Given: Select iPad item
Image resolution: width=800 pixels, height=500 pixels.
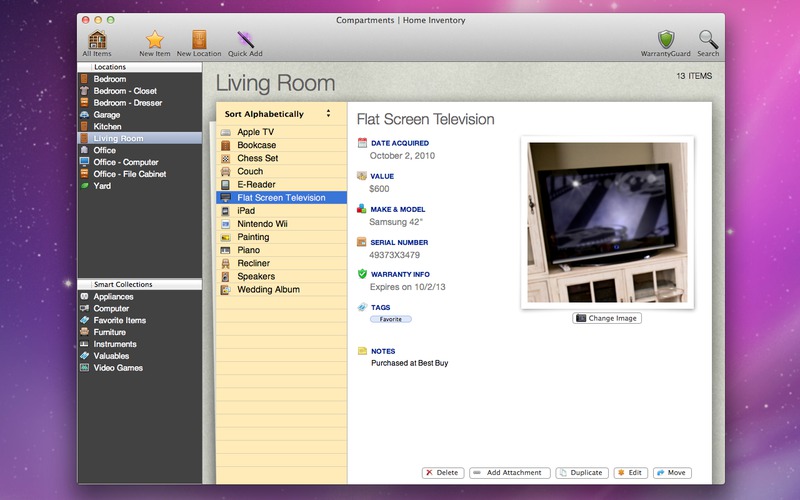Looking at the screenshot, I should 282,211.
